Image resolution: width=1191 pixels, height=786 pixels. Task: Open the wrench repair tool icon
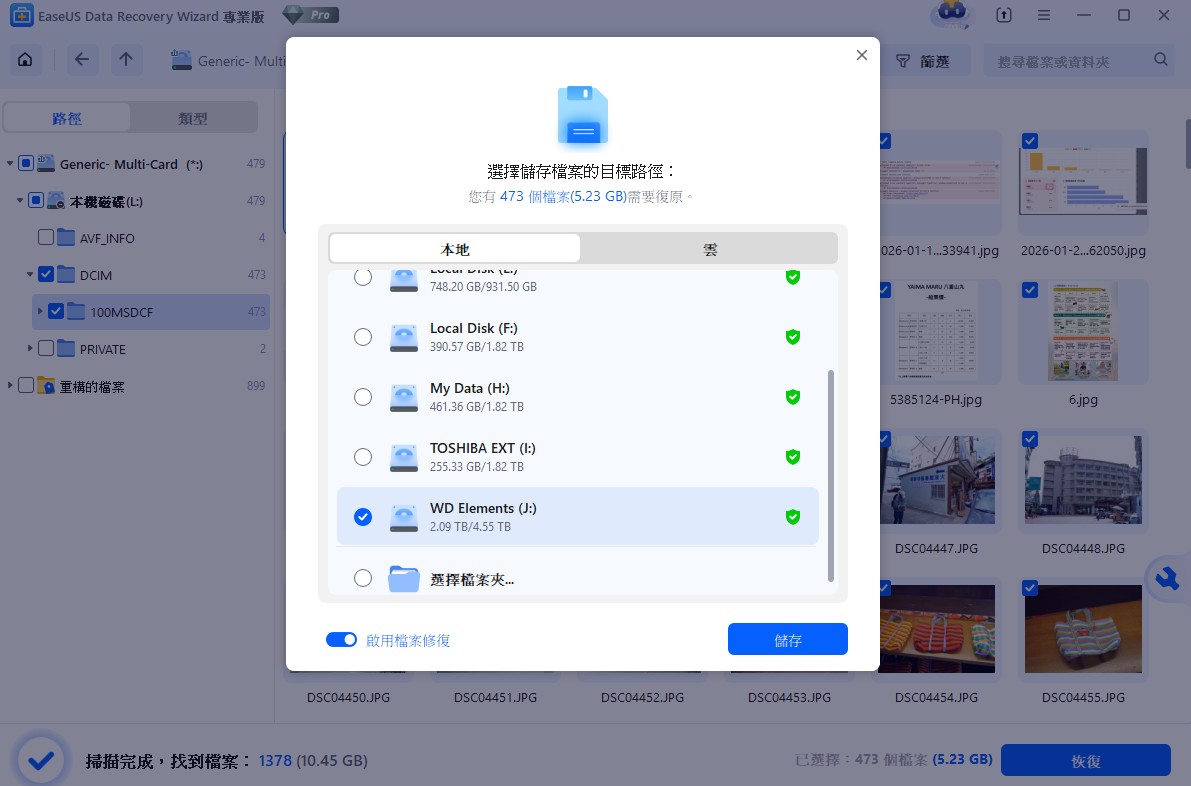[1167, 579]
